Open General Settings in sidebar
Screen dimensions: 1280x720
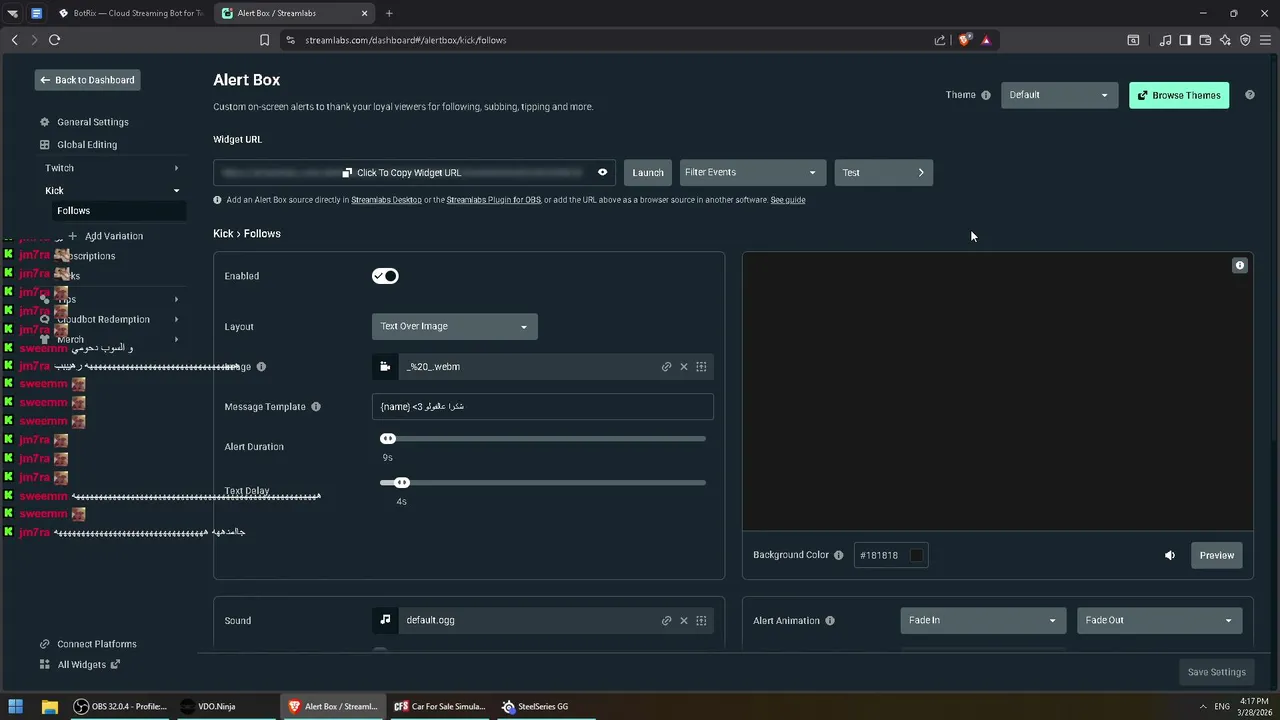click(x=93, y=122)
